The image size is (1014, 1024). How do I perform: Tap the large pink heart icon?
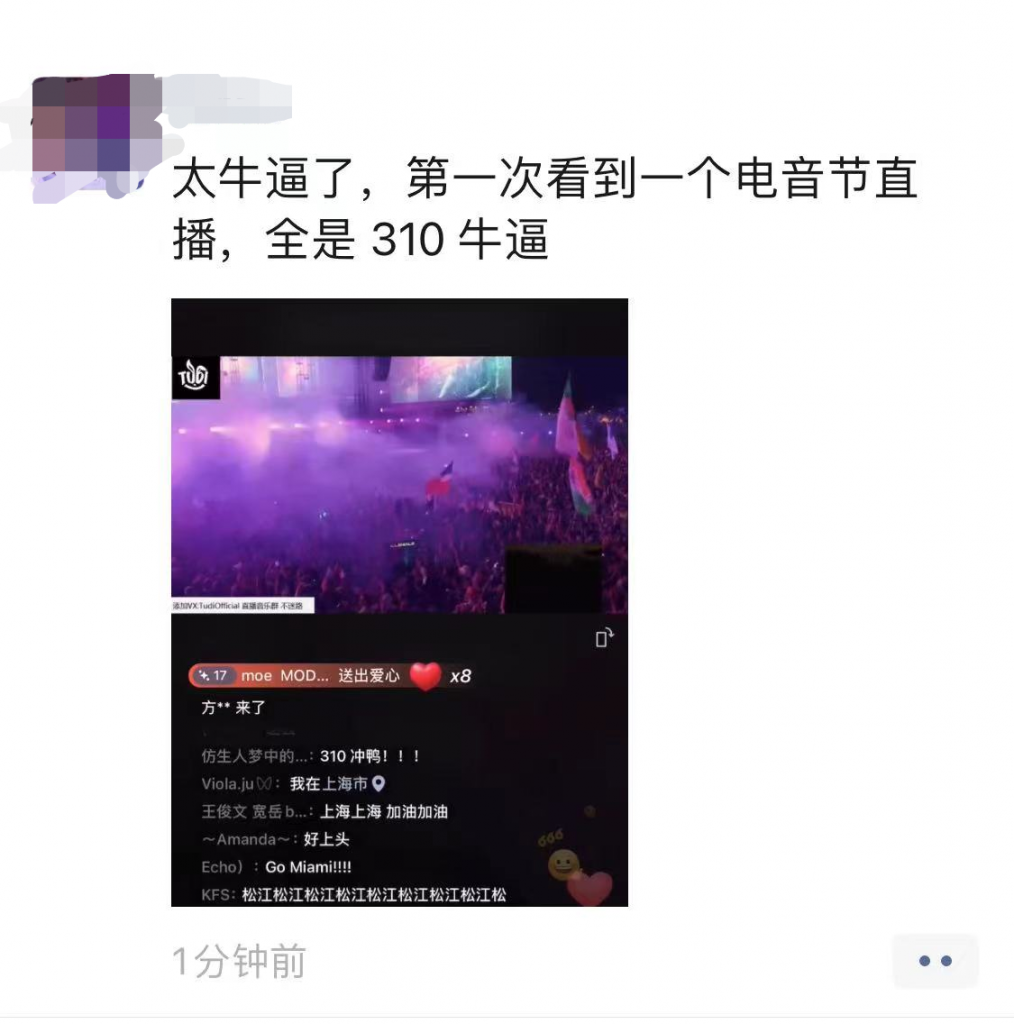tap(590, 888)
